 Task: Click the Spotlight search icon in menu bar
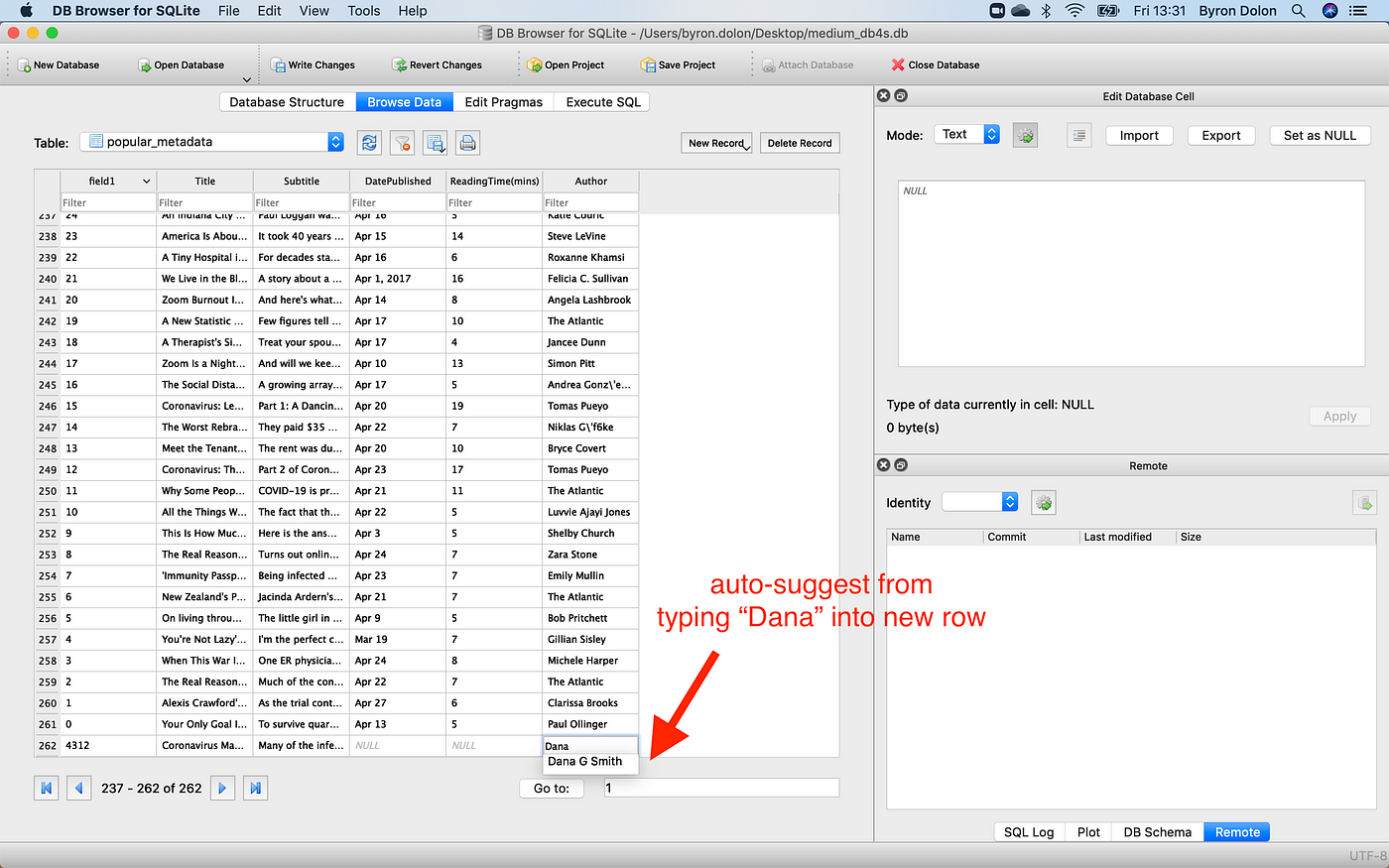1298,11
